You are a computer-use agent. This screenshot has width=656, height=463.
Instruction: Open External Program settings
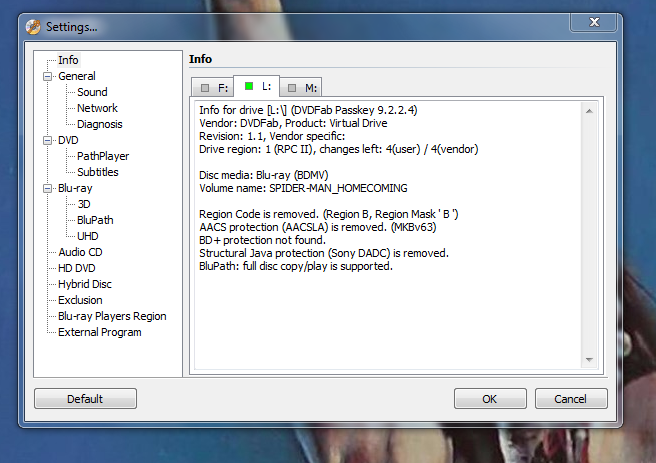pyautogui.click(x=100, y=332)
